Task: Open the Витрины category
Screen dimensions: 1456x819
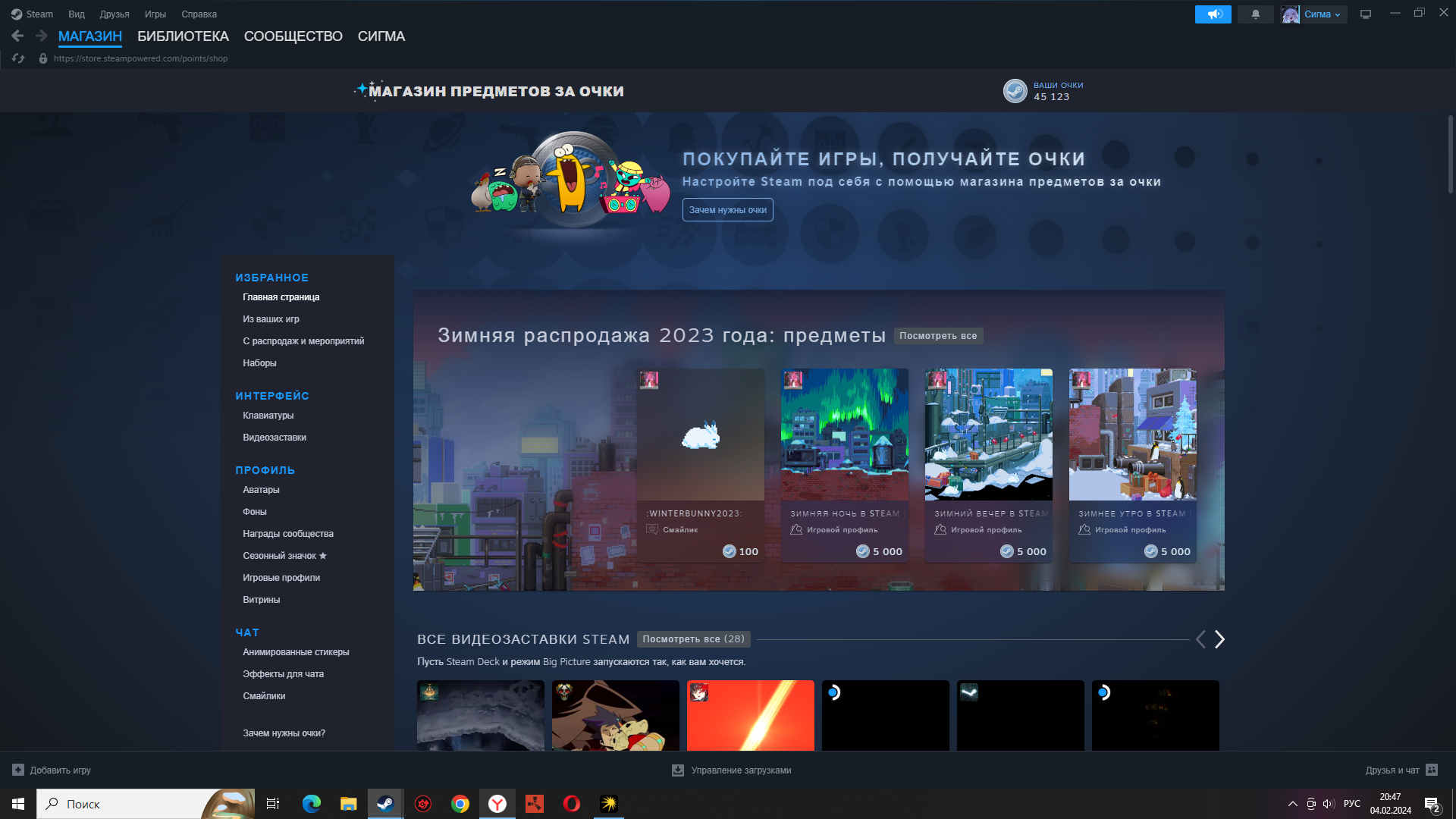Action: 262,600
